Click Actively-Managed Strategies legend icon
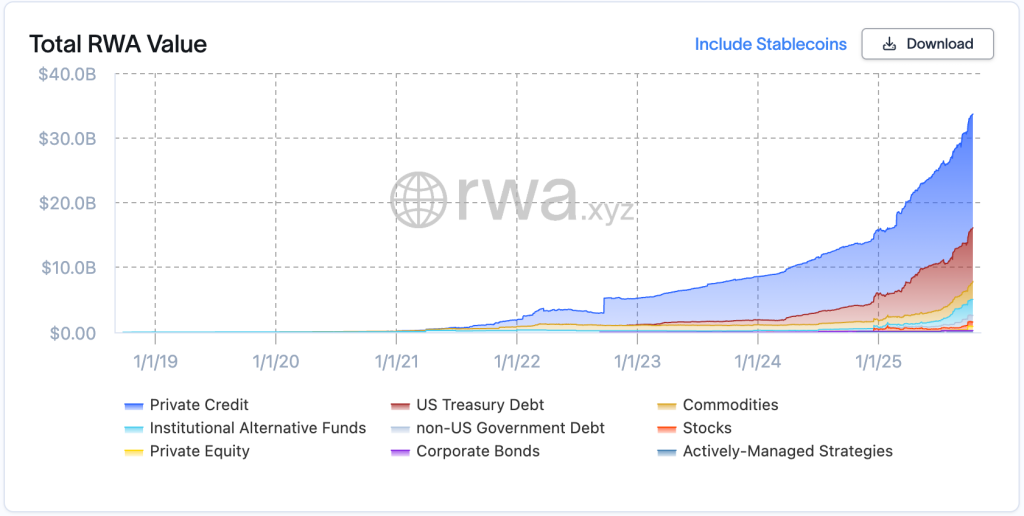Viewport: 1024px width, 516px height. point(667,452)
